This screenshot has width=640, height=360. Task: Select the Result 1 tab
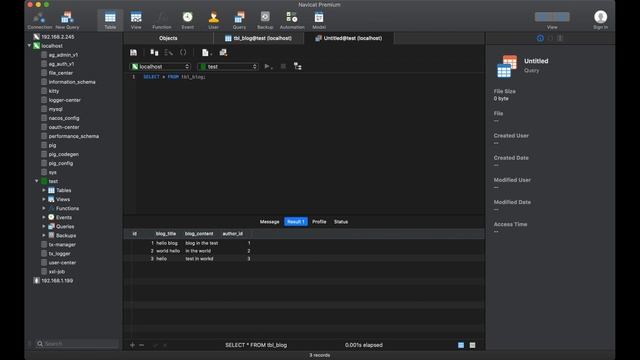296,222
